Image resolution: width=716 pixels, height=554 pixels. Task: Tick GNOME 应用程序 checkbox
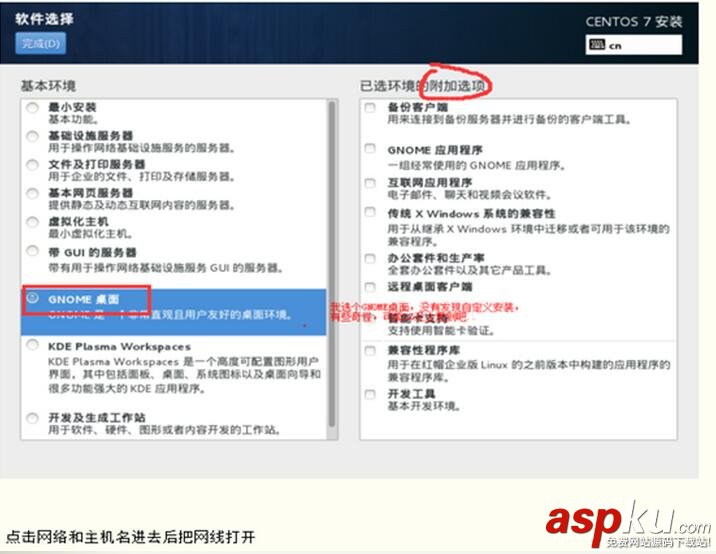coord(370,148)
